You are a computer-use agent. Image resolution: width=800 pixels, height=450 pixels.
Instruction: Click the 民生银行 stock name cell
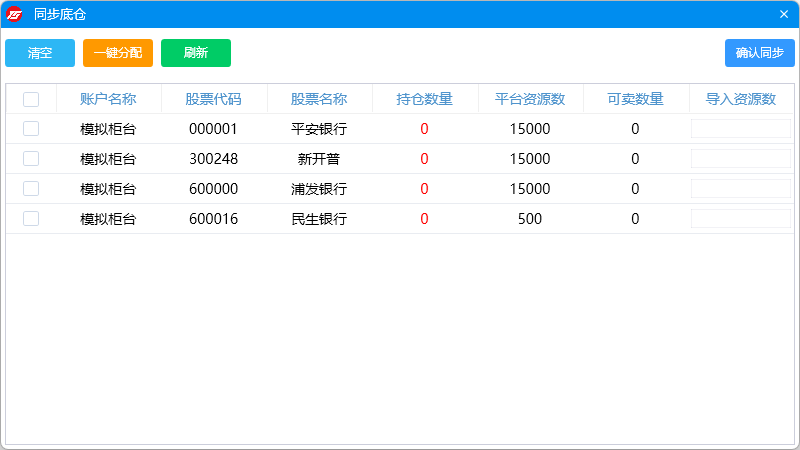(x=319, y=219)
